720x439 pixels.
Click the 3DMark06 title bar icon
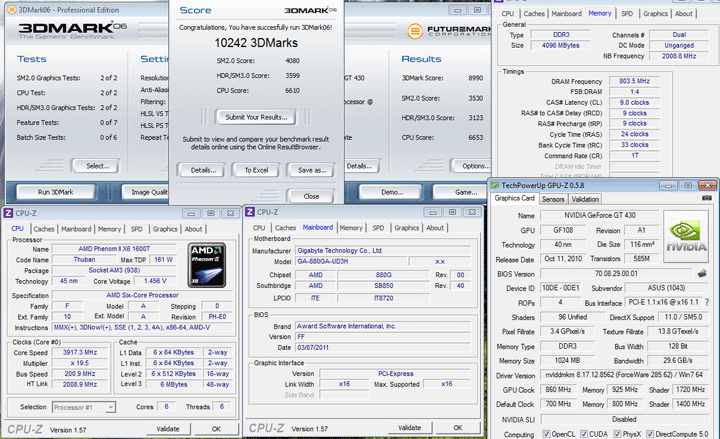click(11, 10)
